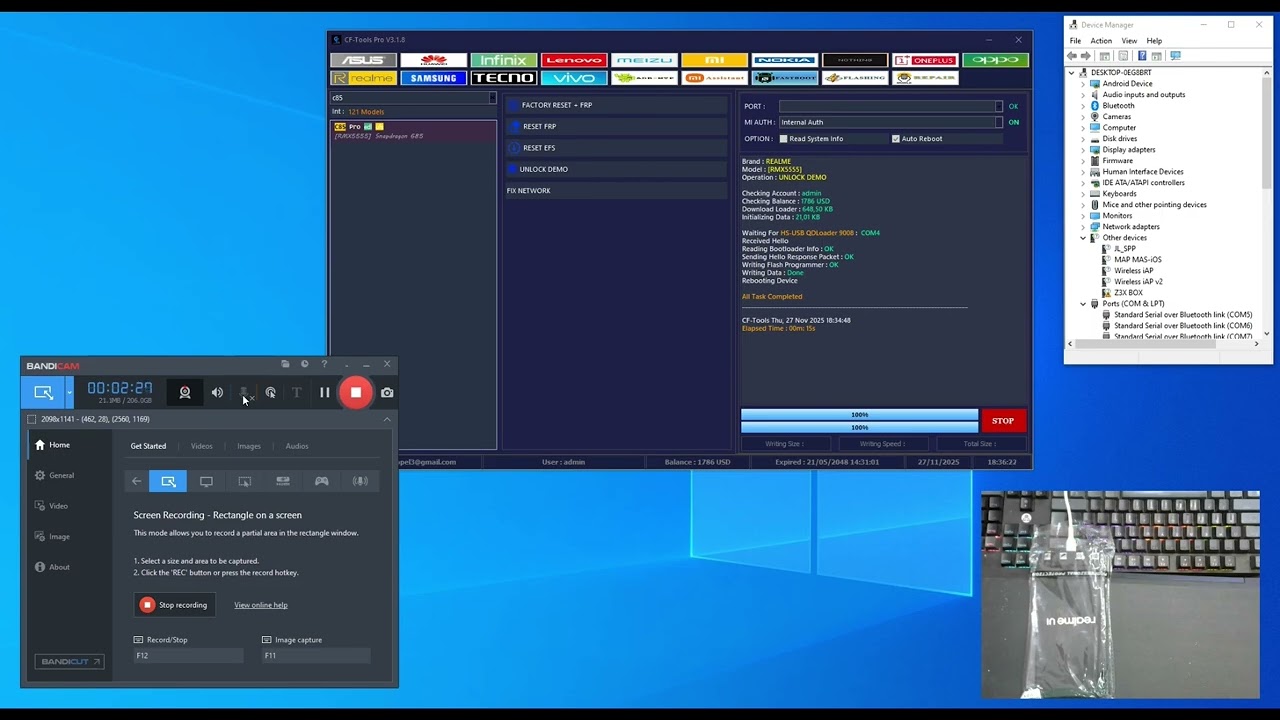
Task: Switch to Bandicam Images tab
Action: (249, 446)
